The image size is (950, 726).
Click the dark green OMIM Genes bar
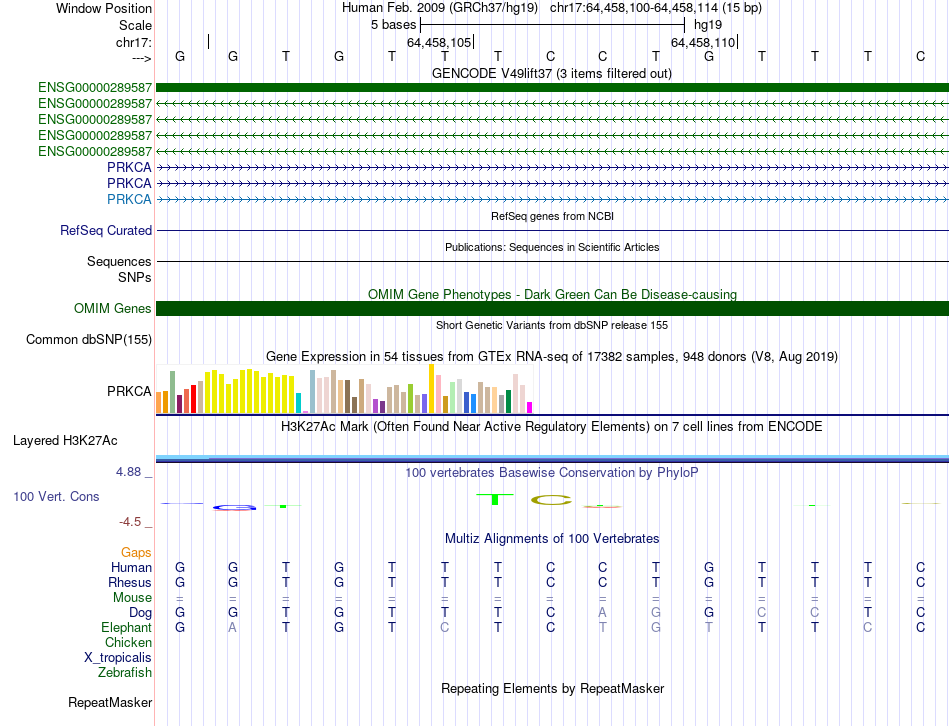[552, 308]
